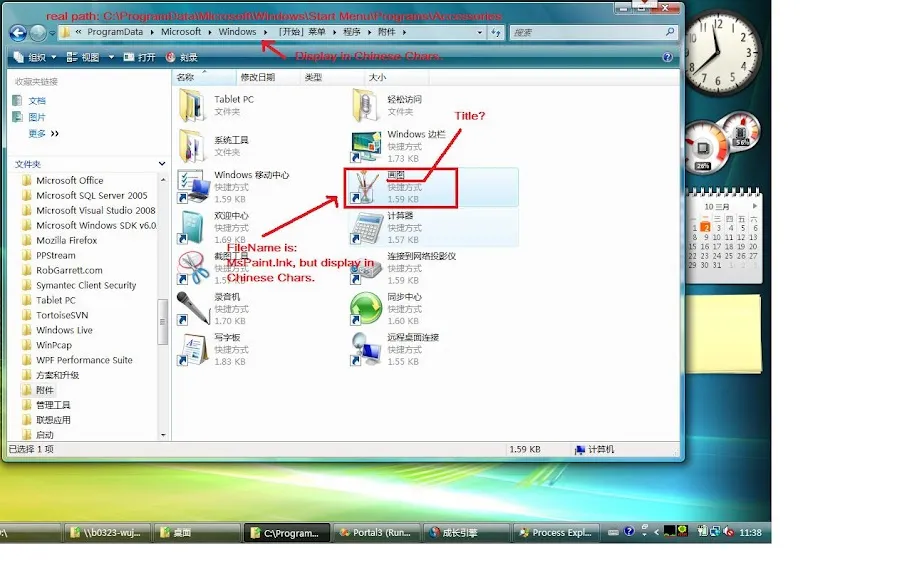This screenshot has width=912, height=570.
Task: Switch to Portal3 (Run... taskbar button
Action: pos(377,532)
